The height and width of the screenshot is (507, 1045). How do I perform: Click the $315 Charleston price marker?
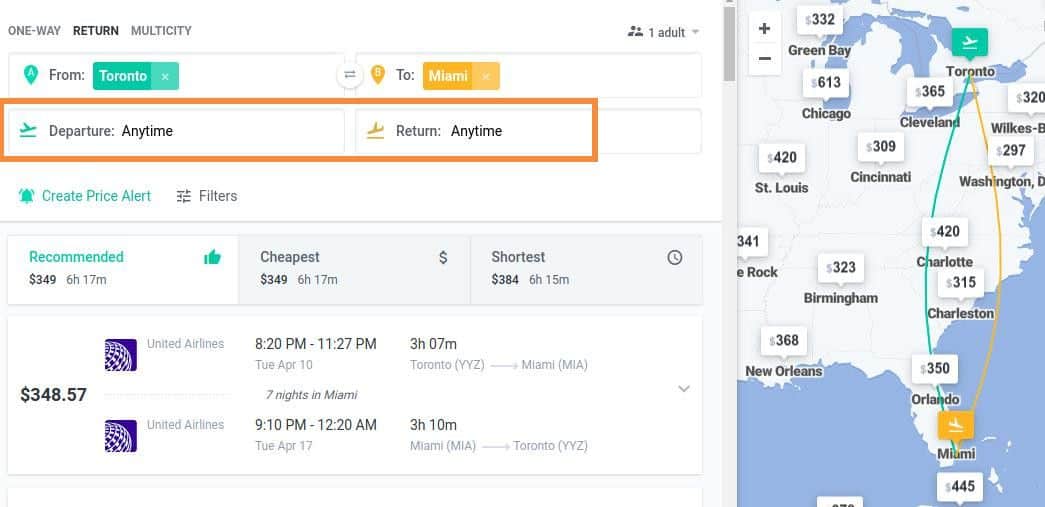tap(960, 282)
